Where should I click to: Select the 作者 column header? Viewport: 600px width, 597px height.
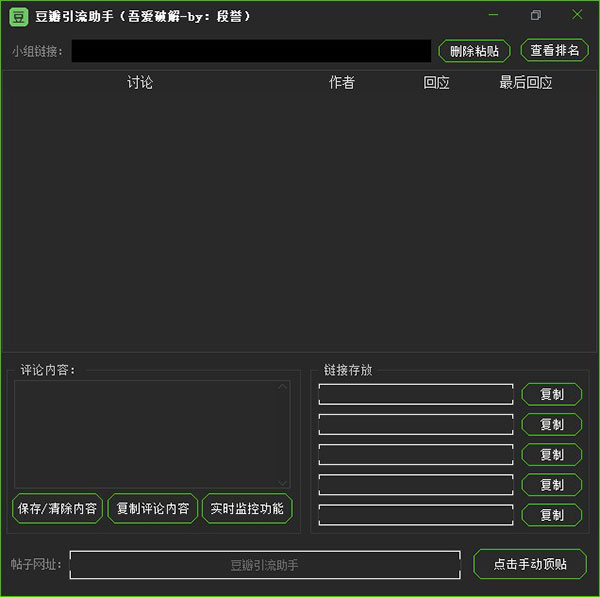pyautogui.click(x=342, y=82)
